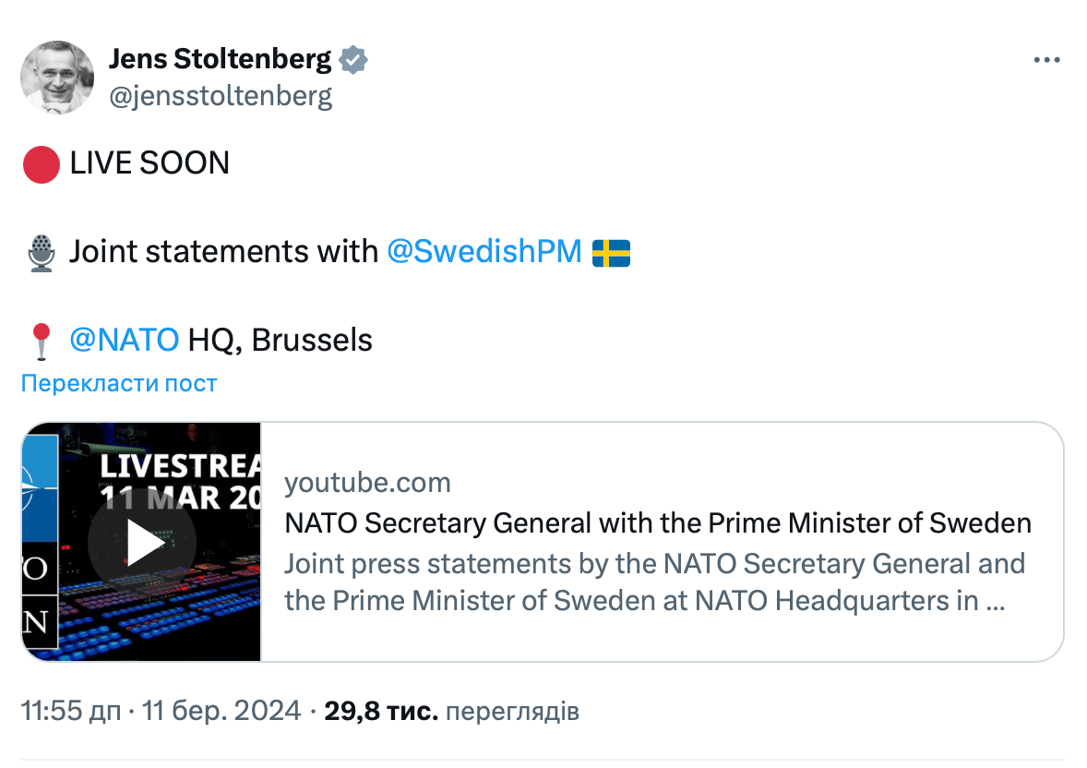Click the microphone emoji

coord(41,252)
